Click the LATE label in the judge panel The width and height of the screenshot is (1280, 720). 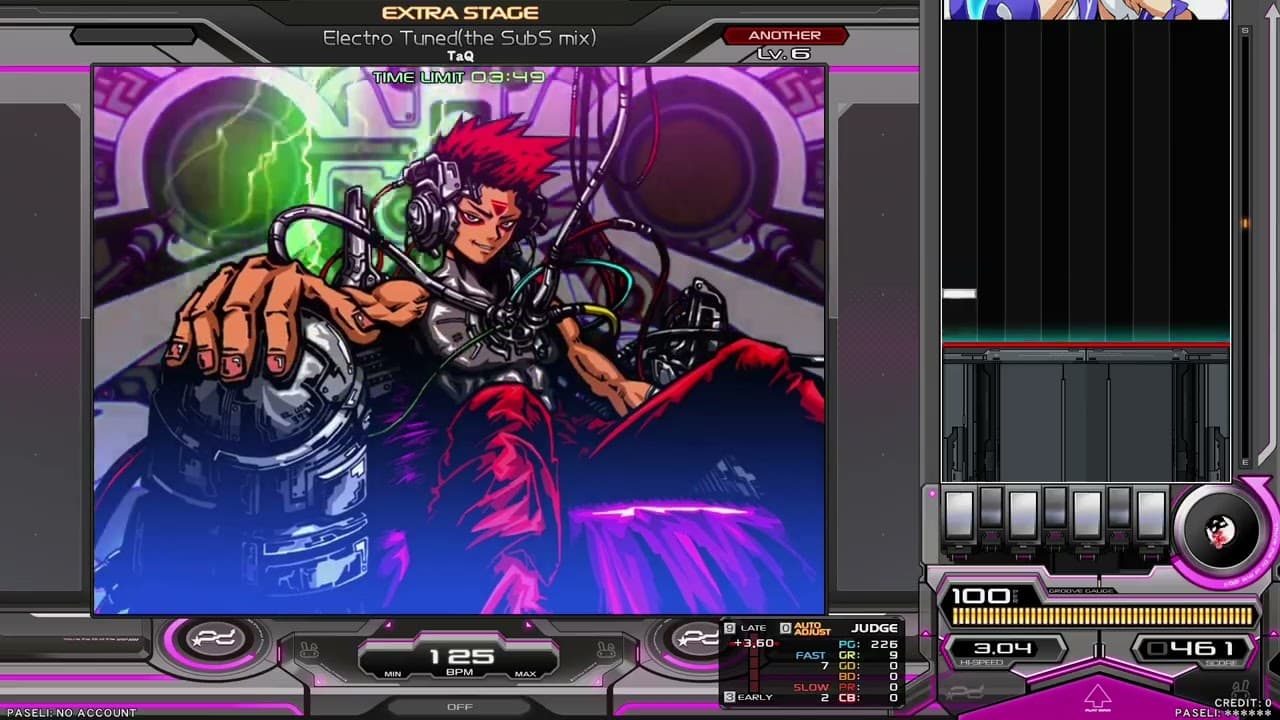click(753, 628)
